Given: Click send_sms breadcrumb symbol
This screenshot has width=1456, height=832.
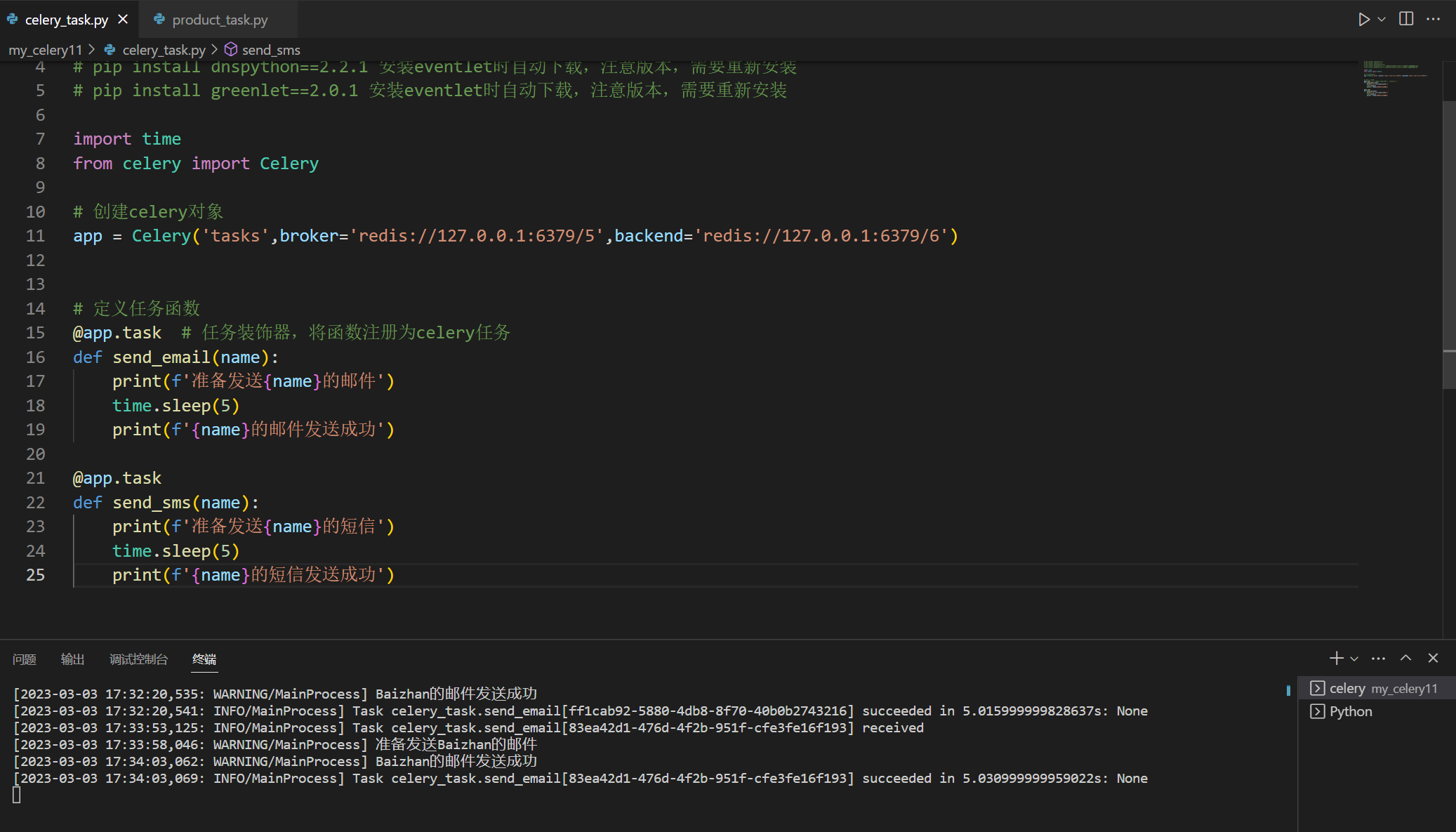Looking at the screenshot, I should point(271,50).
